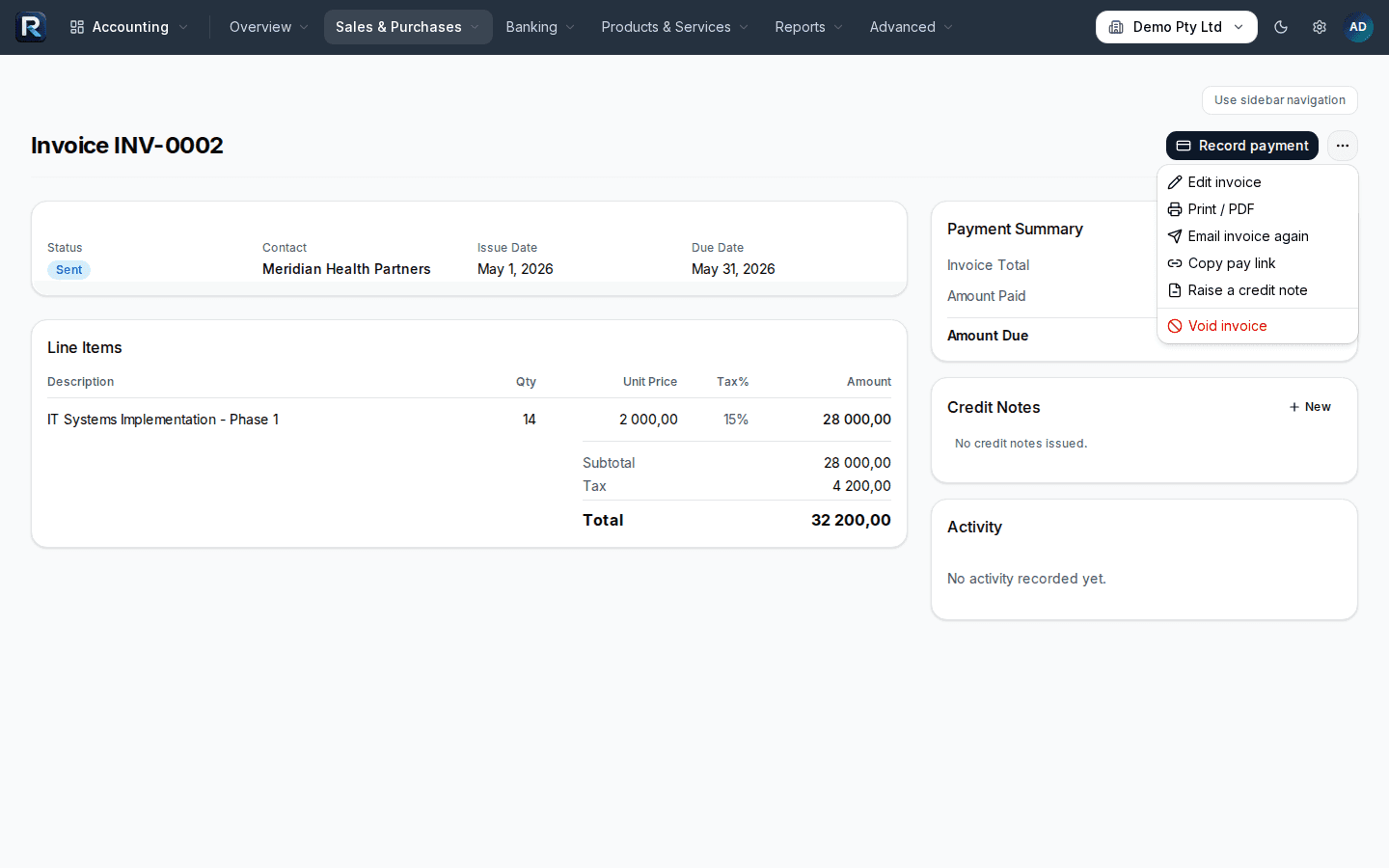This screenshot has width=1389, height=868.
Task: Click the Payment Summary heading
Action: click(x=1015, y=230)
